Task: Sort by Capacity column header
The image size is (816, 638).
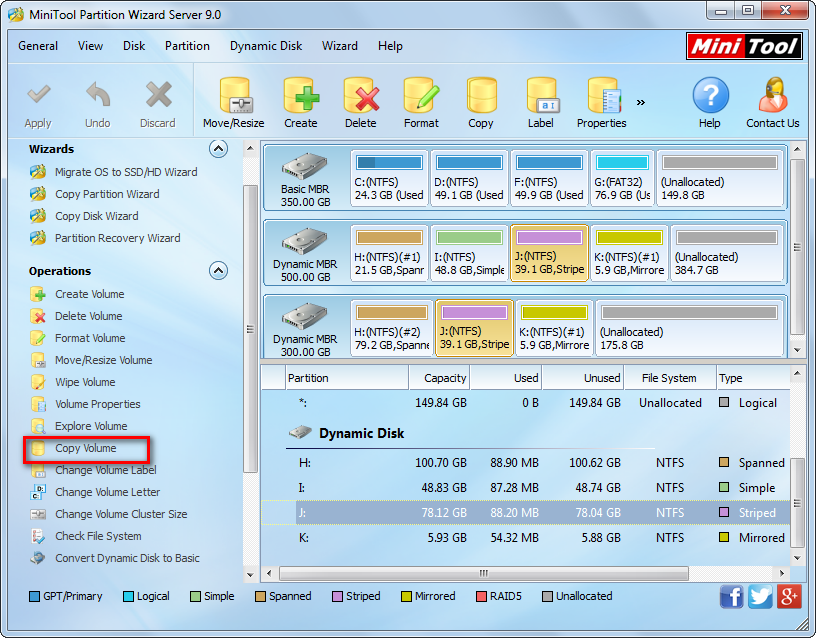Action: coord(439,378)
